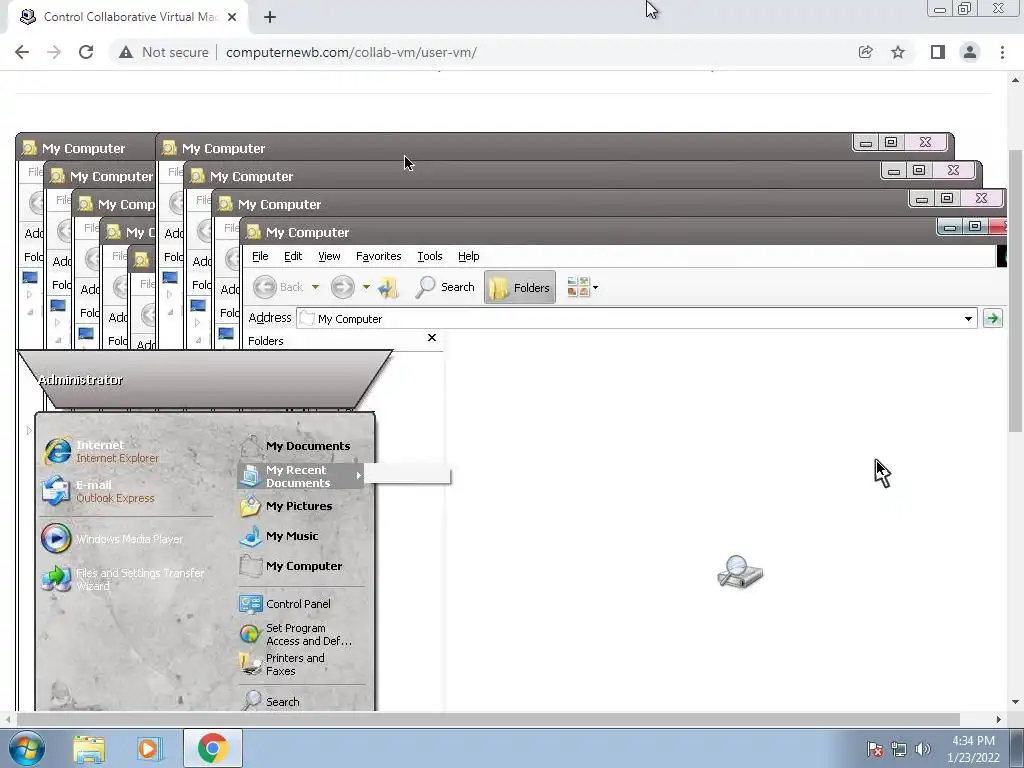Image resolution: width=1024 pixels, height=768 pixels.
Task: Click the taskbar clock 4:34 PM
Action: click(x=973, y=741)
